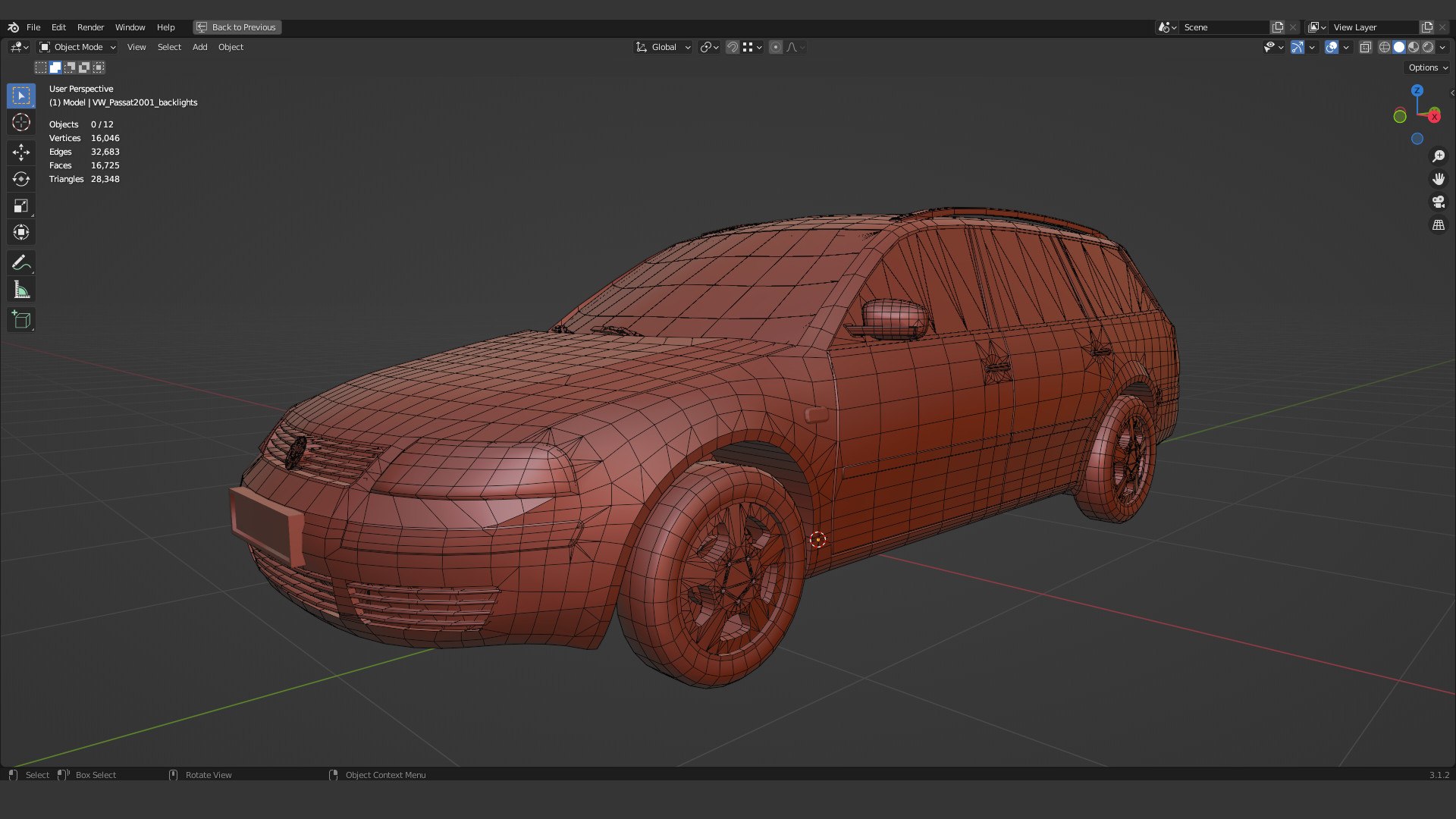1456x819 pixels.
Task: Switch to rendered viewport shading
Action: coord(1428,47)
